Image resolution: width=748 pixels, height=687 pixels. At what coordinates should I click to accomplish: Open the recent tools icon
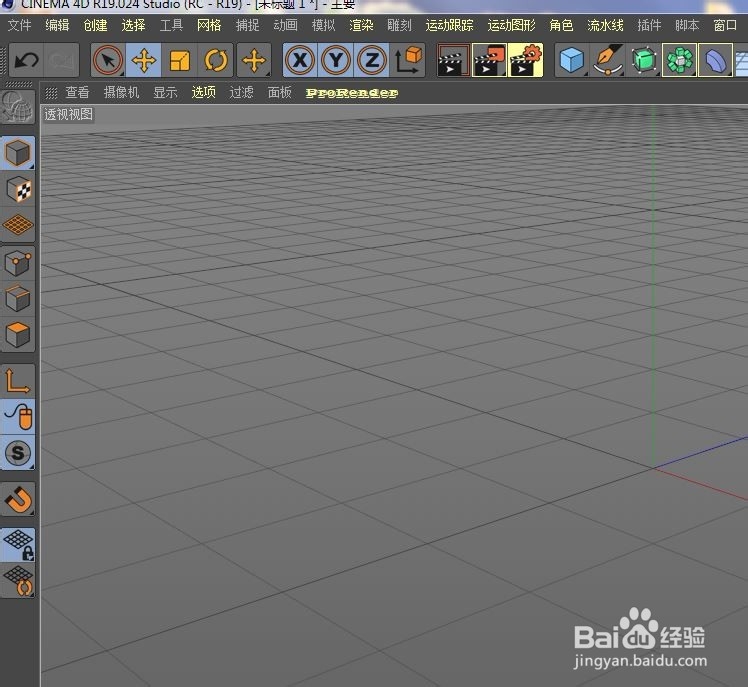[254, 60]
